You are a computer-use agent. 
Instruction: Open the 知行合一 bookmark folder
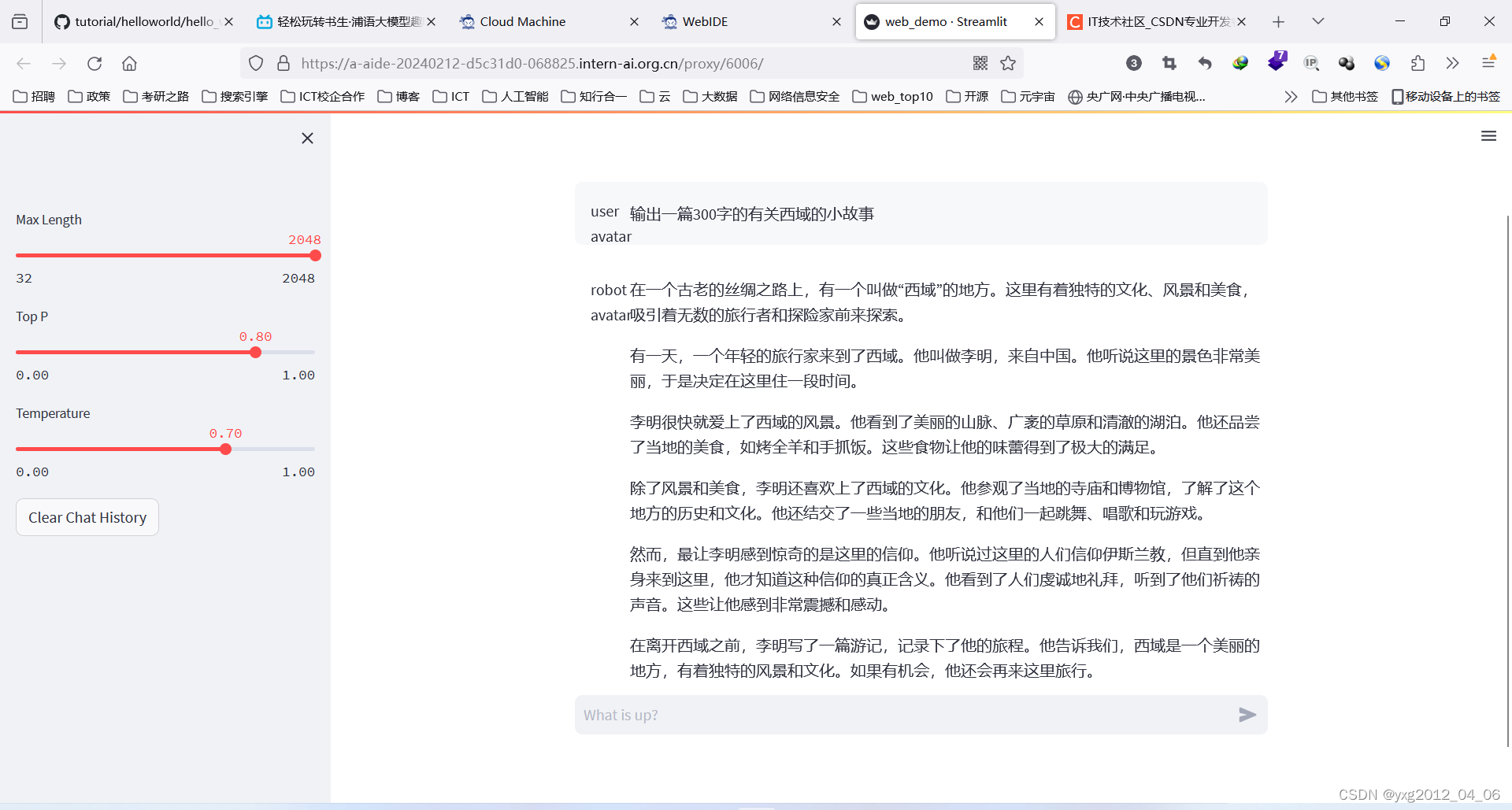pyautogui.click(x=594, y=96)
